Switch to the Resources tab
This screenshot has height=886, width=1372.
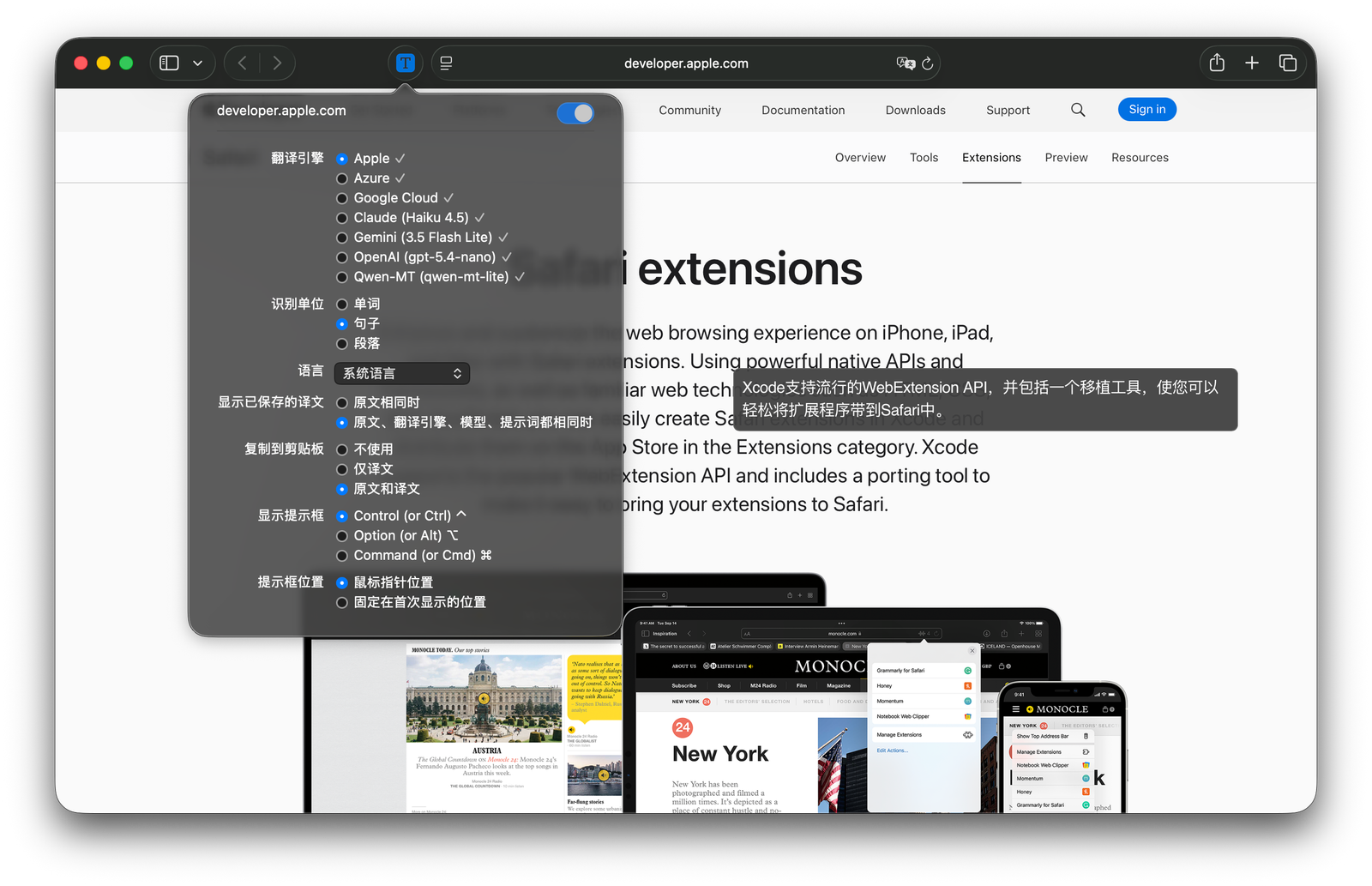(x=1140, y=157)
